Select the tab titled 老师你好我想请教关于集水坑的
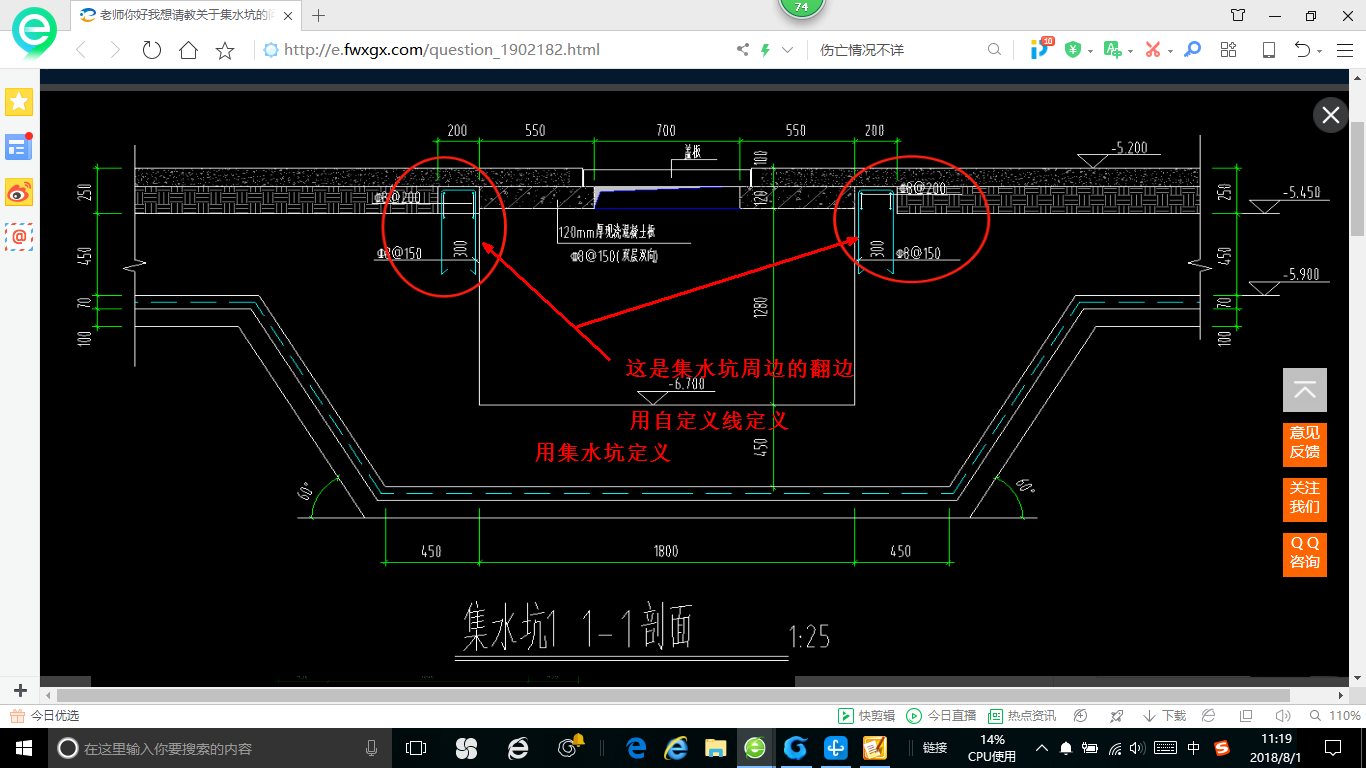Image resolution: width=1366 pixels, height=768 pixels. [187, 15]
